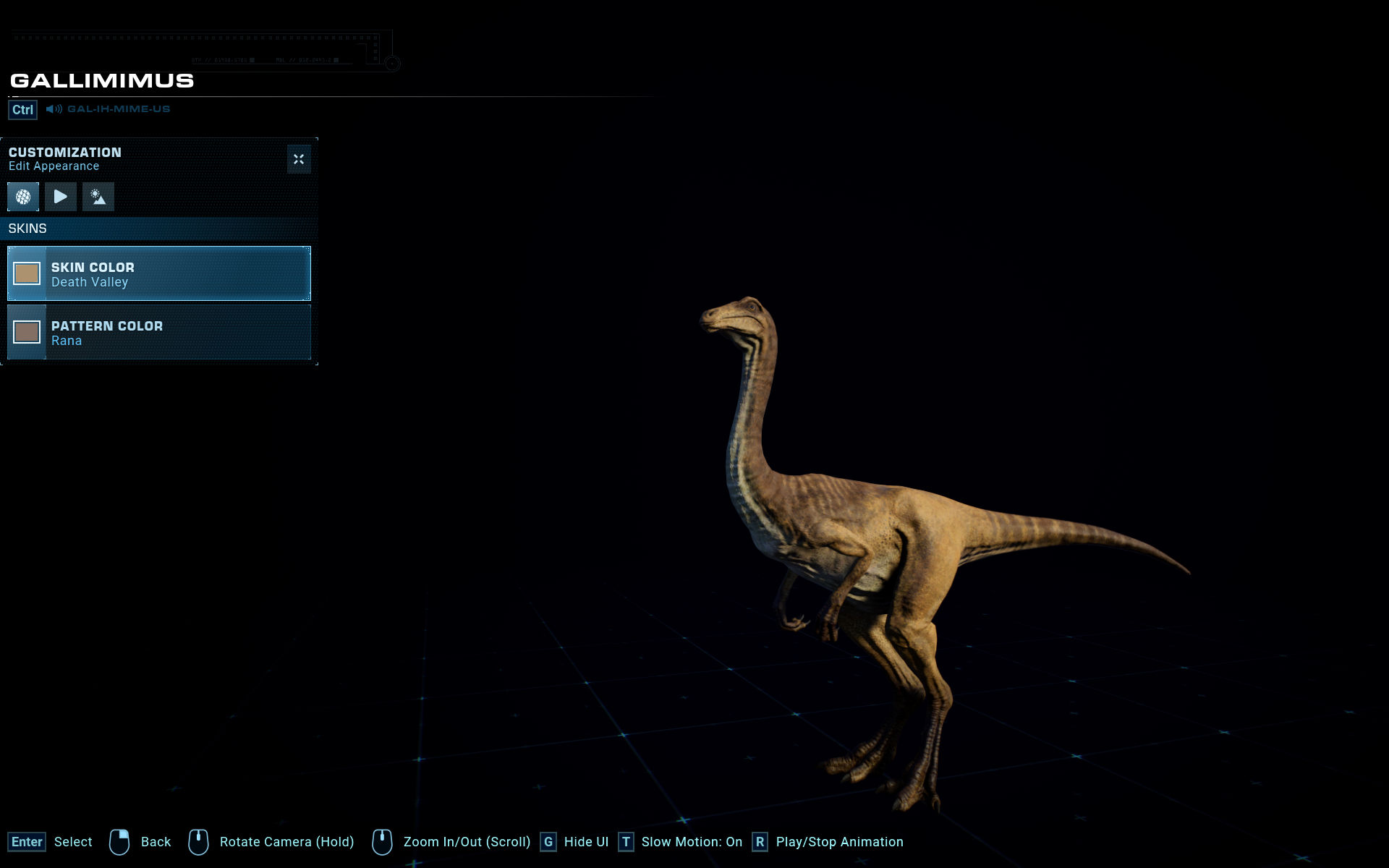Click the SKINS section header

[x=159, y=229]
